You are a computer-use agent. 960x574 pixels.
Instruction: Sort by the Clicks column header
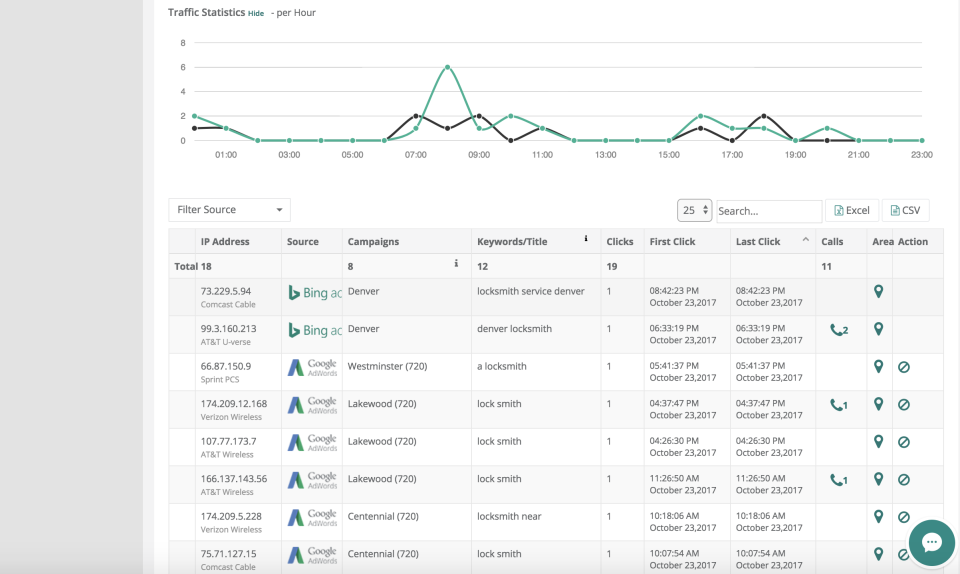tap(619, 241)
